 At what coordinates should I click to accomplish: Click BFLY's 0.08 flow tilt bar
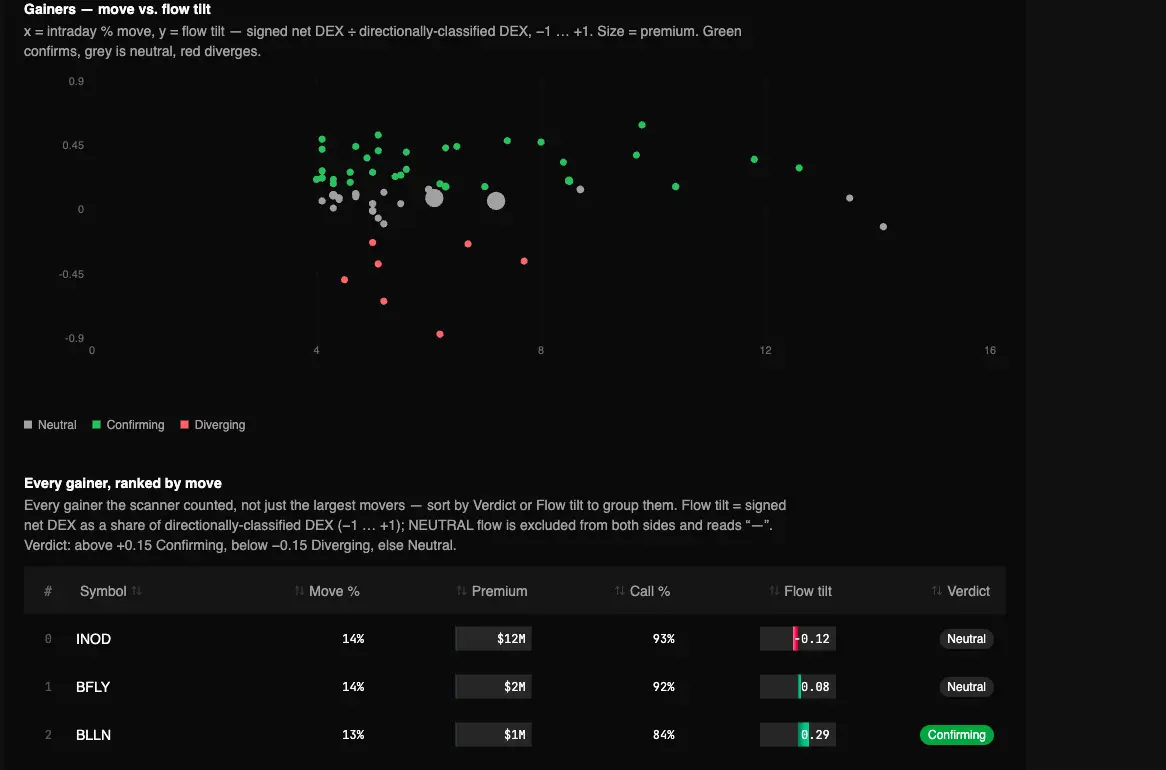798,687
